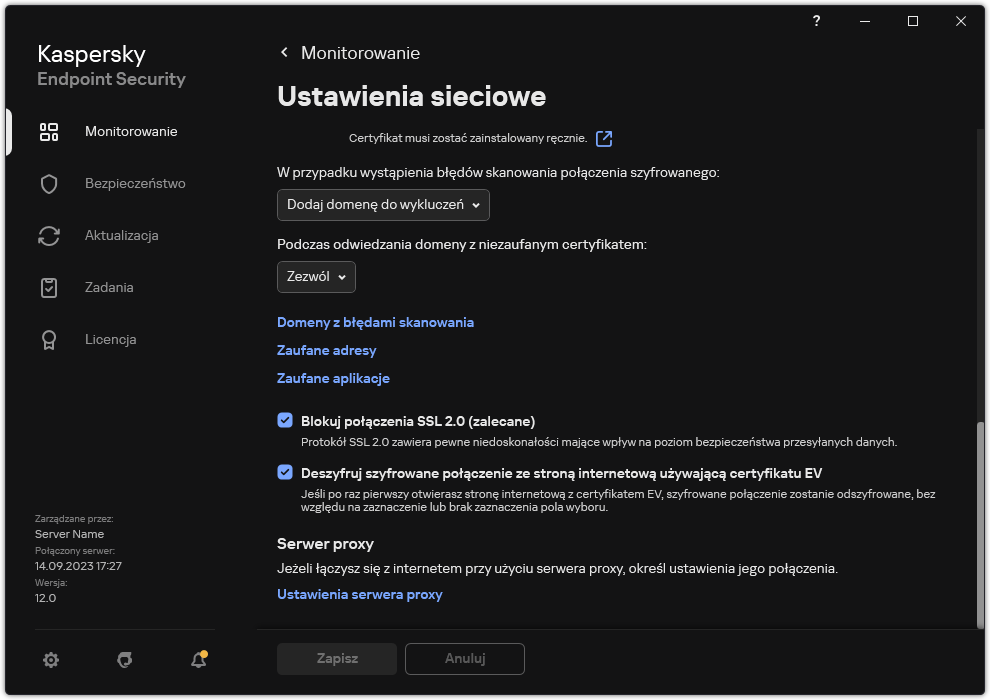Screen dimensions: 990x700
Task: Expand the Zezwól dropdown
Action: pyautogui.click(x=315, y=277)
